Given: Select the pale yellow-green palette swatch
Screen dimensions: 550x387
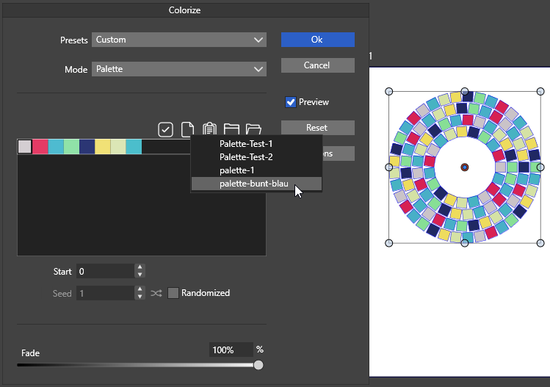Looking at the screenshot, I should (x=118, y=147).
